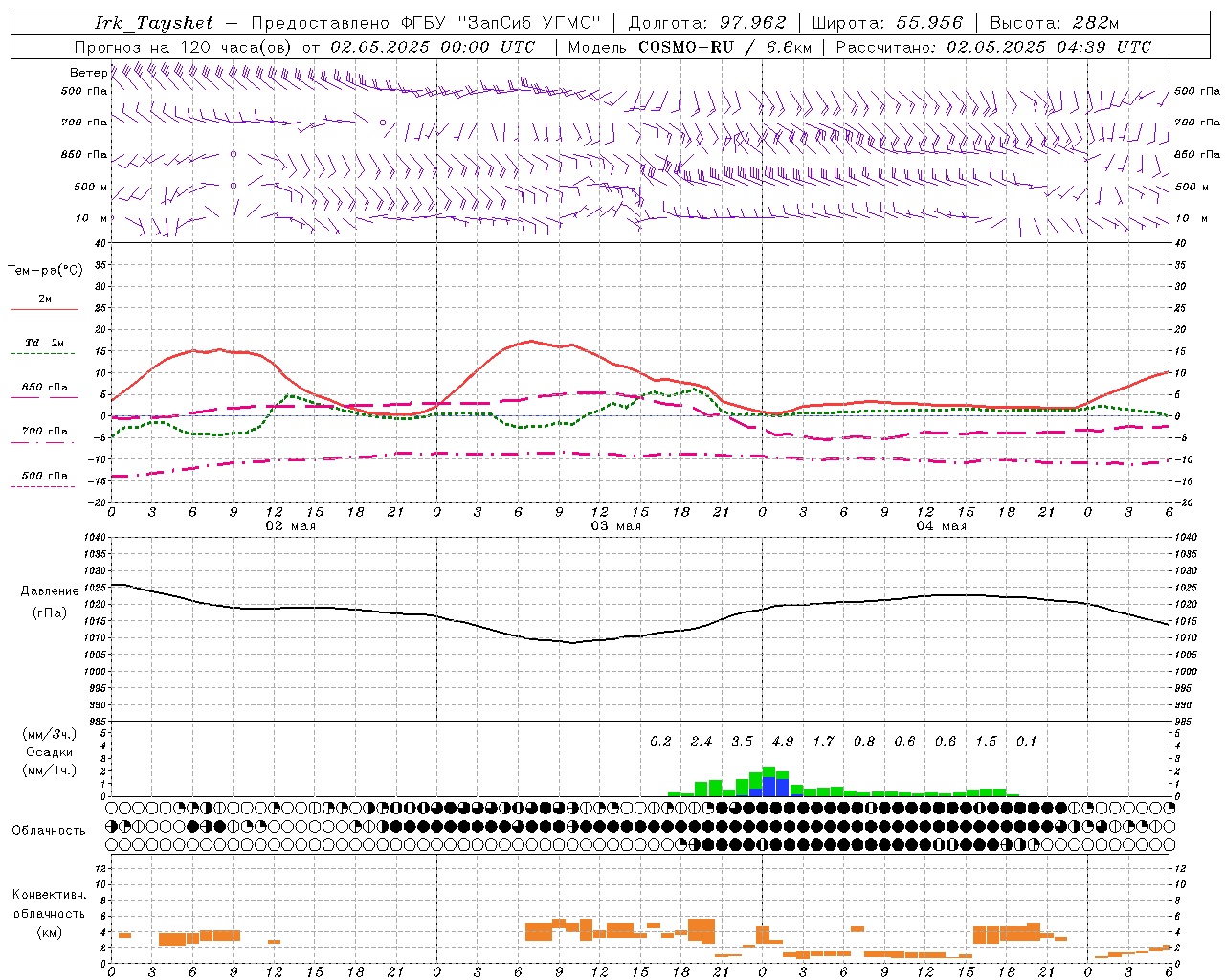Click the Td 2м dew point legend entry
This screenshot has height=980, width=1225.
coord(45,343)
